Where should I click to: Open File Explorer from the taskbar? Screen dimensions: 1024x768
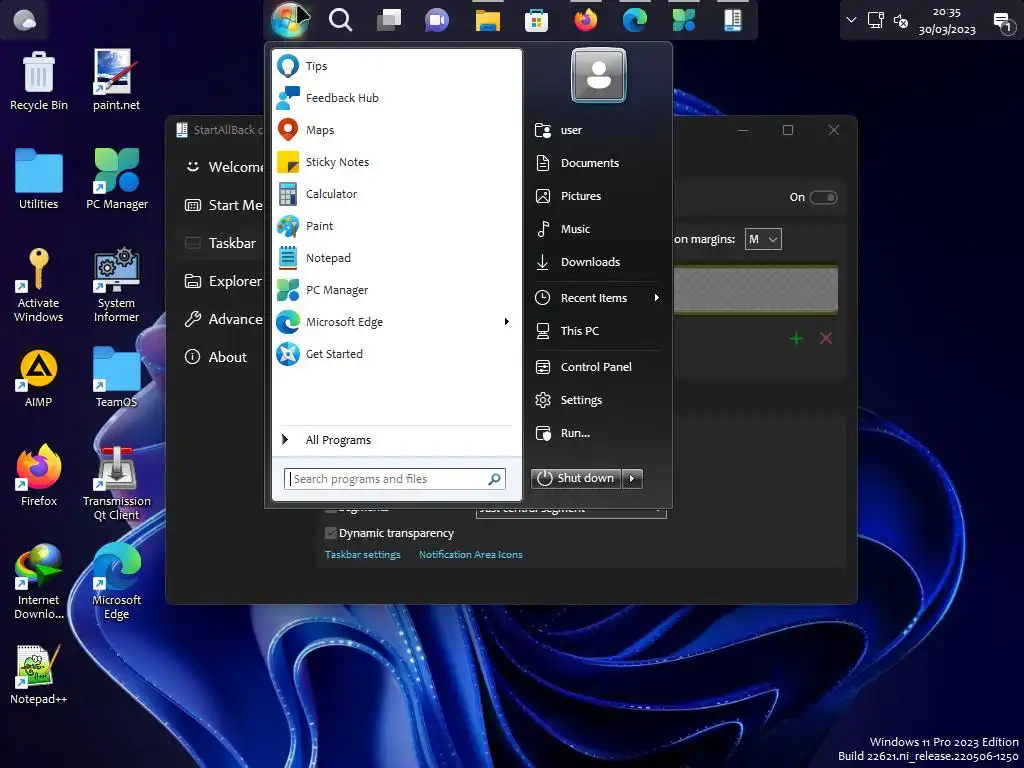pos(487,20)
